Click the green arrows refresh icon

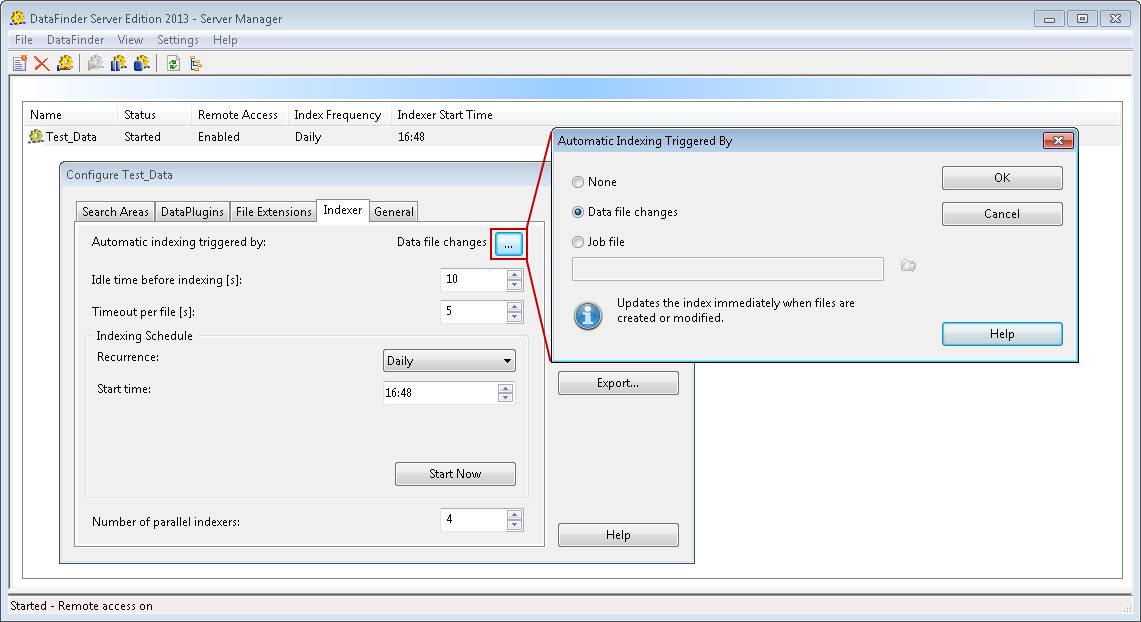tap(173, 63)
